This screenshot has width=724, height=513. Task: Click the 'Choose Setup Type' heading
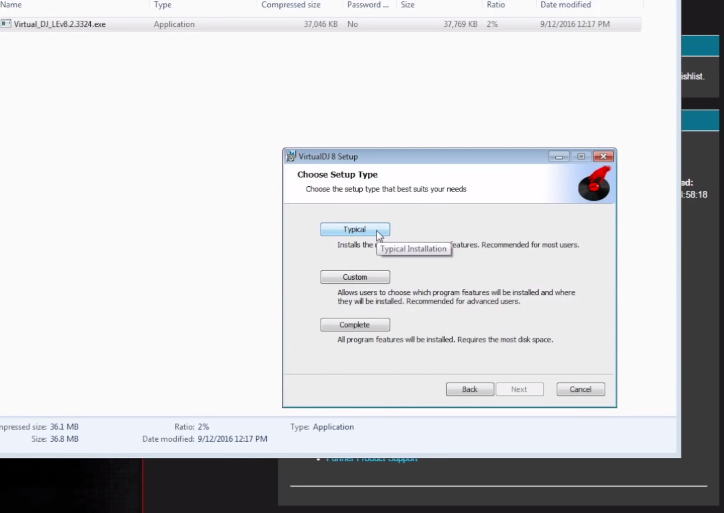click(338, 175)
